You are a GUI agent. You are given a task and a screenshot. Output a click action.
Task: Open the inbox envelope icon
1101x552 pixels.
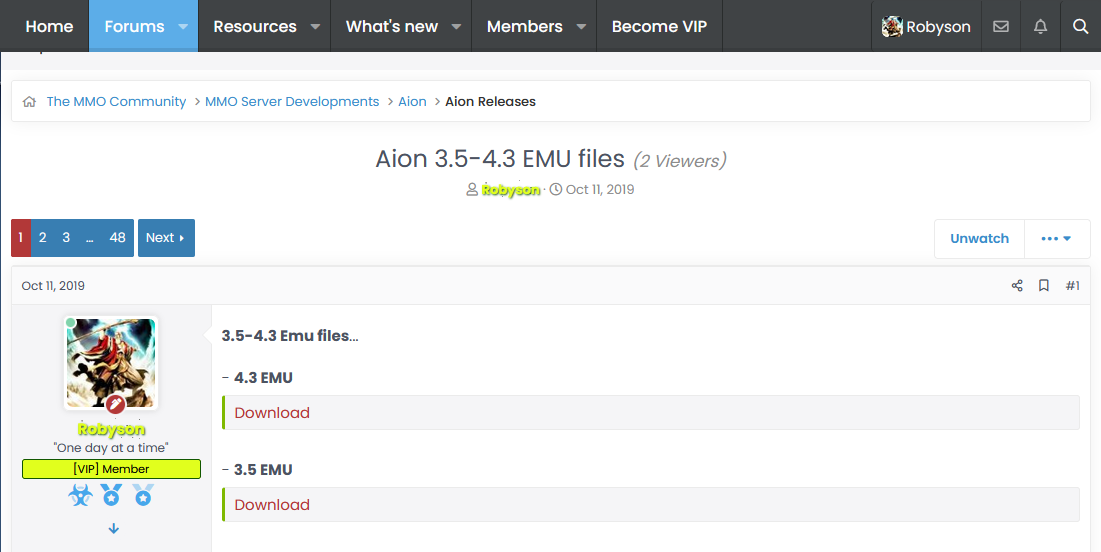(1001, 27)
